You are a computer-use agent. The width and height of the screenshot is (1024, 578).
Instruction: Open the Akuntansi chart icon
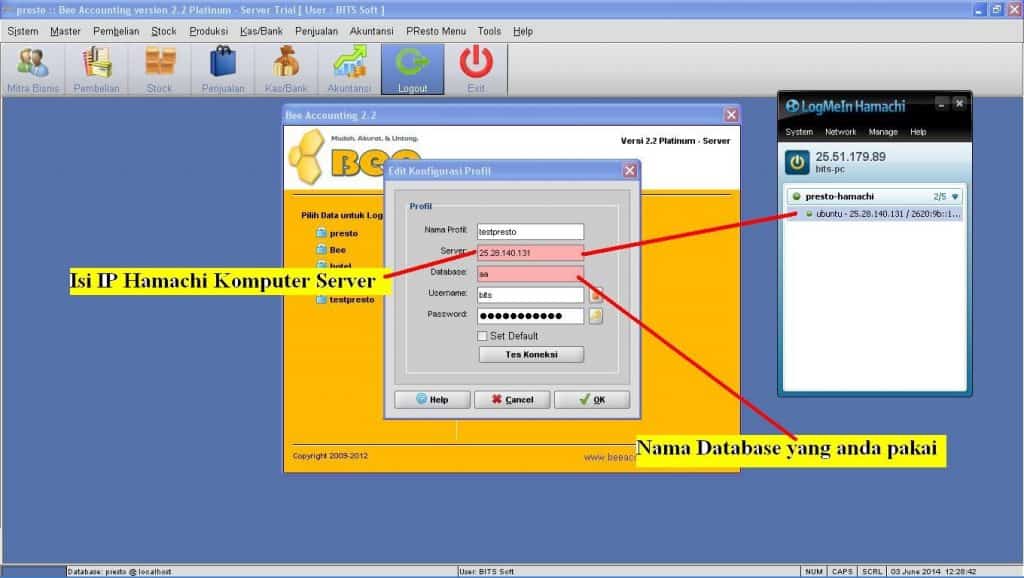pos(349,64)
